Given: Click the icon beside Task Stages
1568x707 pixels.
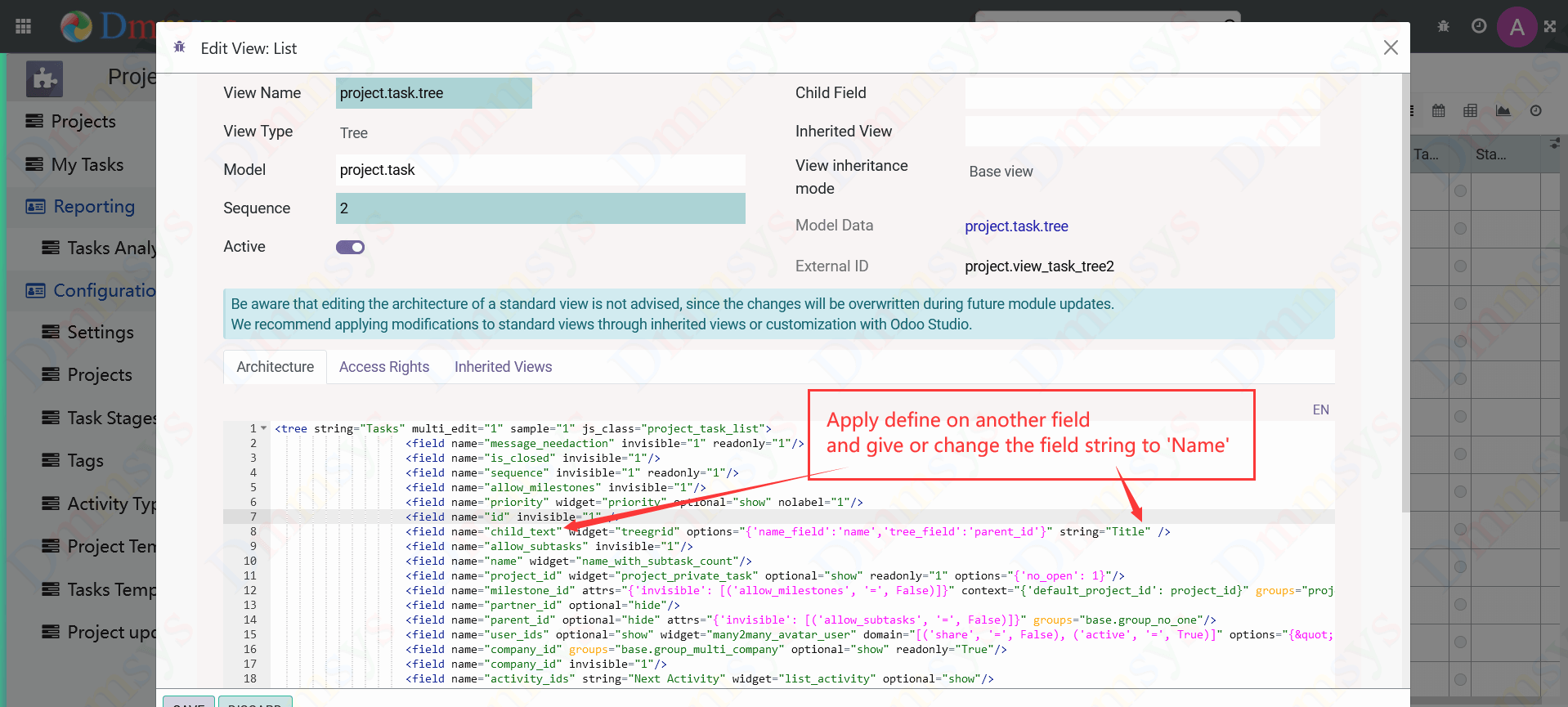Looking at the screenshot, I should point(51,418).
